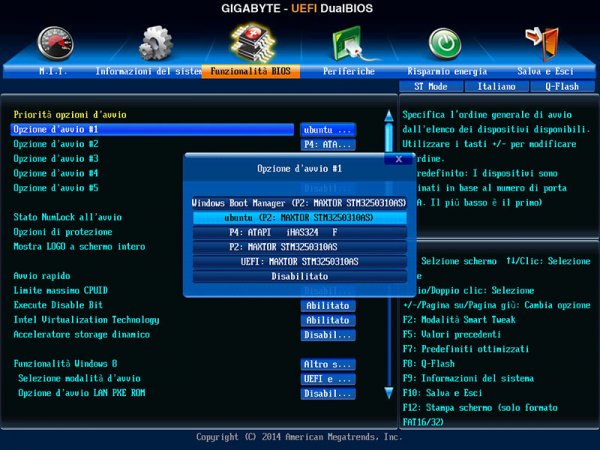Viewport: 600px width, 450px height.
Task: Go to the Periferiche tab
Action: click(x=349, y=71)
